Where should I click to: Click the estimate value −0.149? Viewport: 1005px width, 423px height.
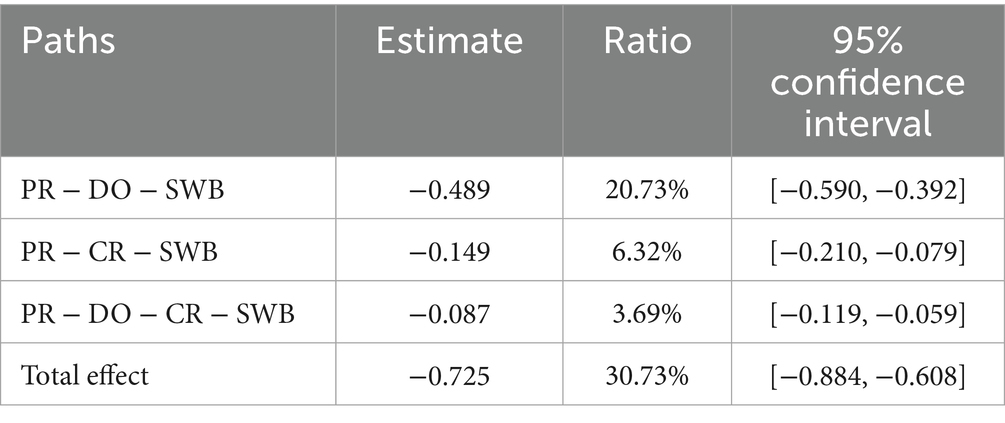click(450, 252)
